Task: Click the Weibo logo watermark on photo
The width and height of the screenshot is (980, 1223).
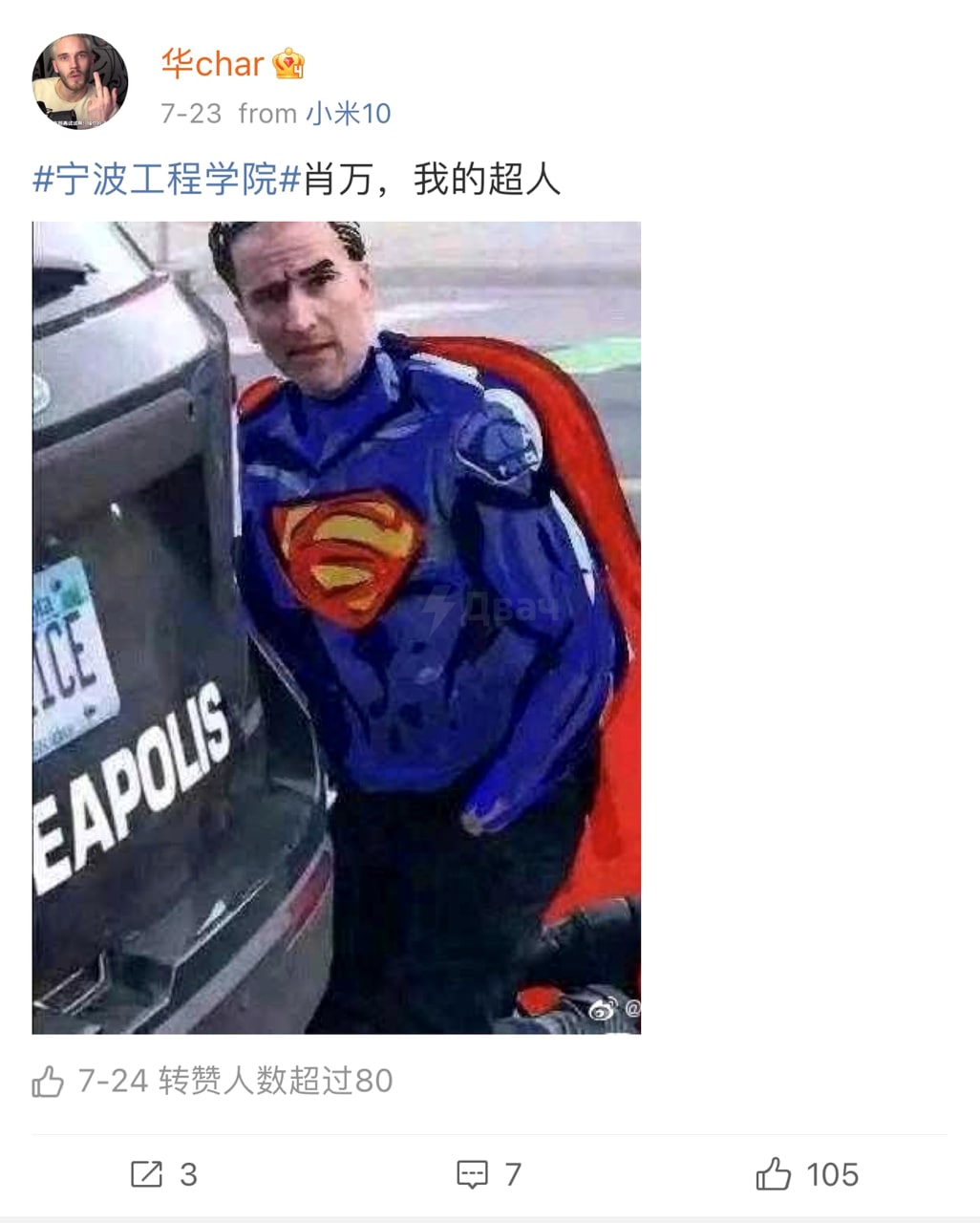Action: click(602, 1008)
